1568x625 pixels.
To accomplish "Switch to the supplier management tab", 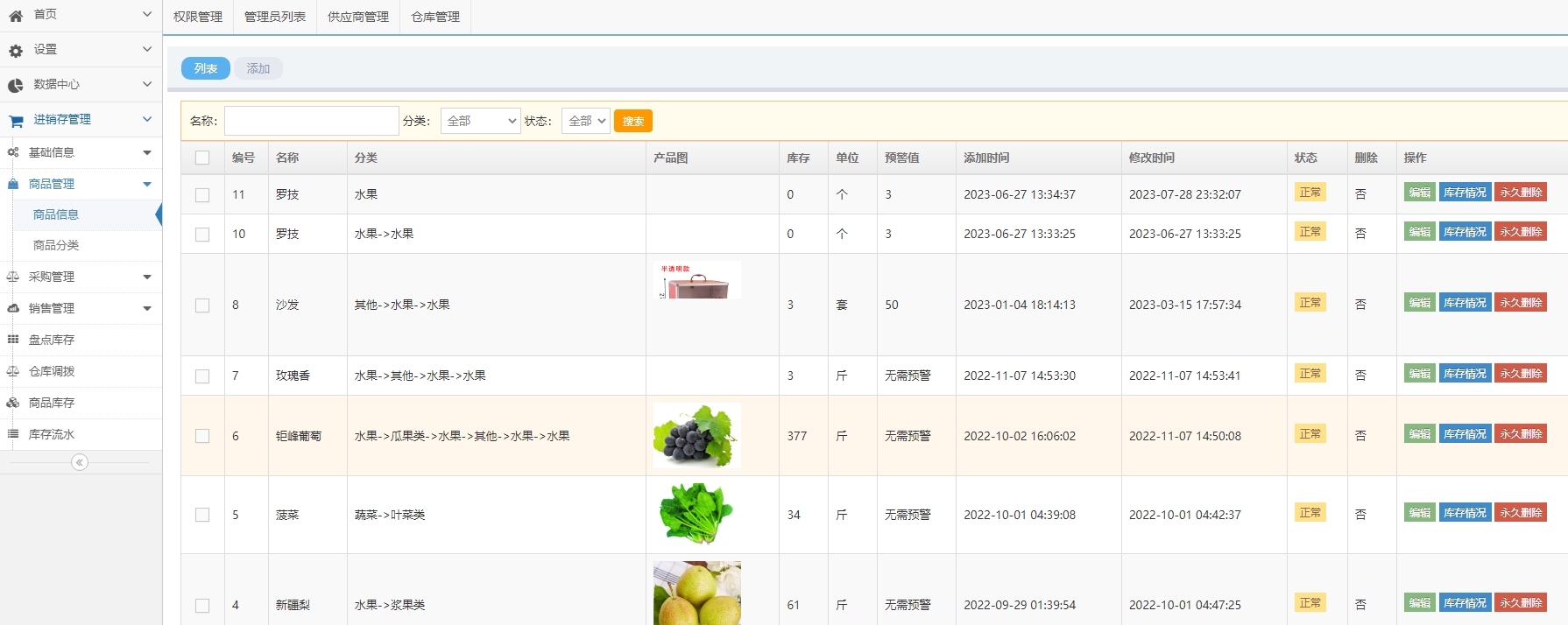I will tap(357, 17).
